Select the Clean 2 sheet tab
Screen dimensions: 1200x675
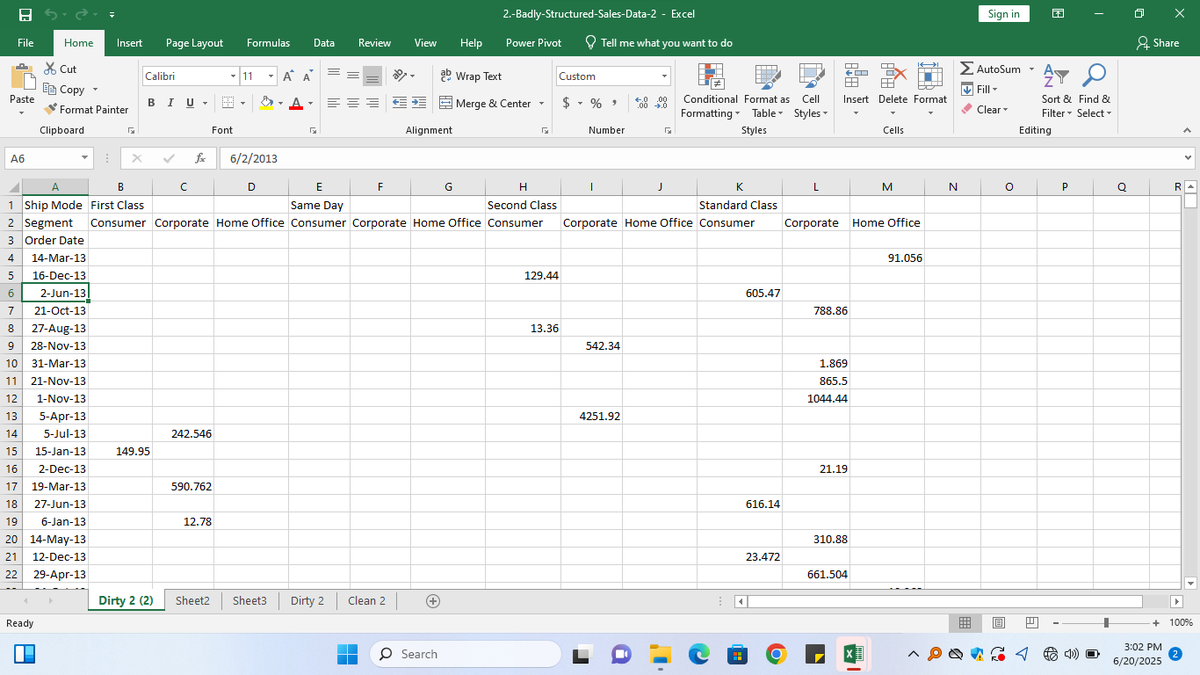(367, 601)
